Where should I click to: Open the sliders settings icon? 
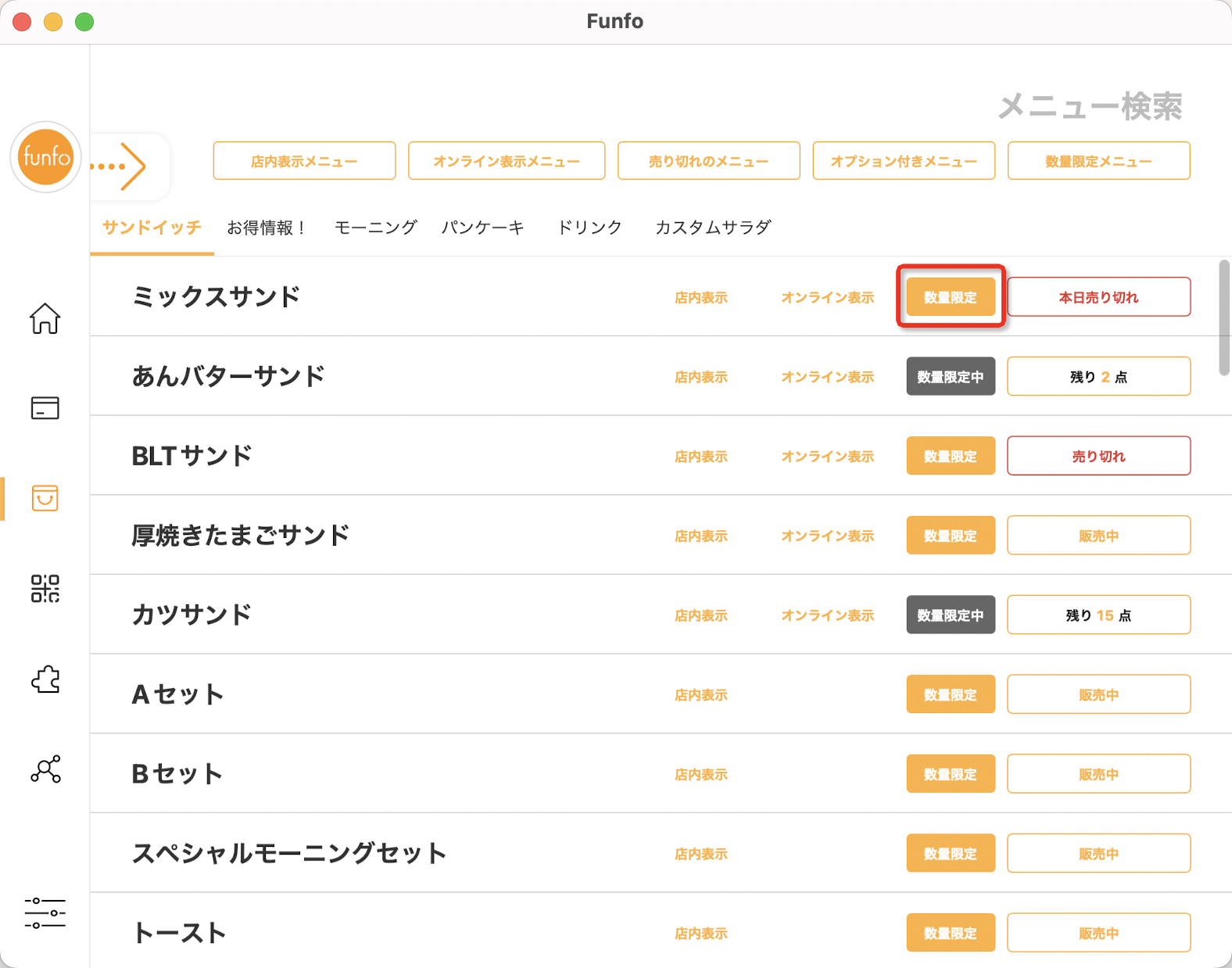45,913
